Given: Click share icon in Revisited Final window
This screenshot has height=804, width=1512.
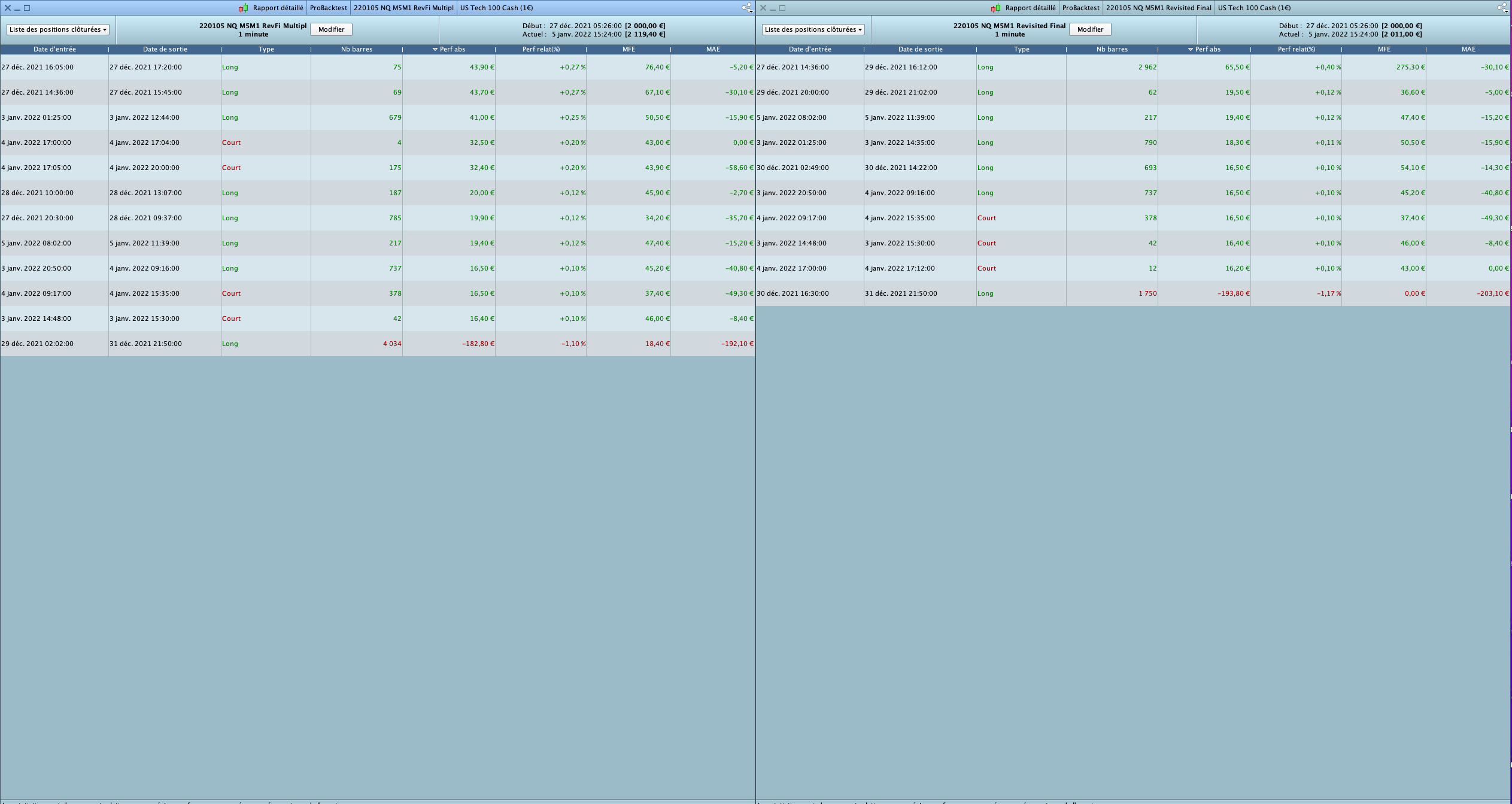Looking at the screenshot, I should tap(1502, 8).
